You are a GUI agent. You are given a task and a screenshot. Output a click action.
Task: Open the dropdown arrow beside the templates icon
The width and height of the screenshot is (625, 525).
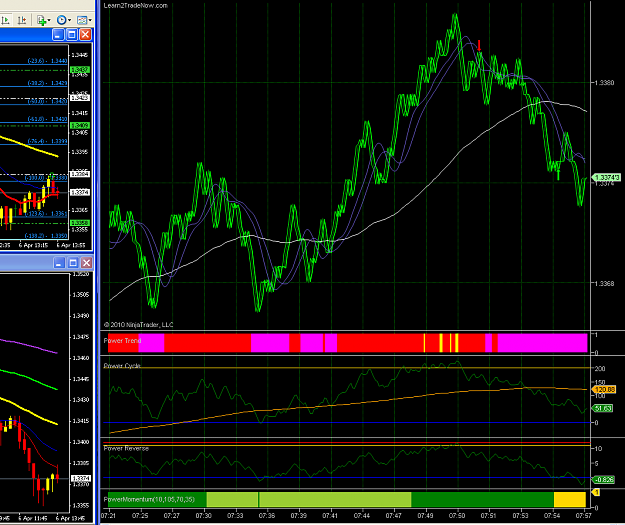point(90,20)
